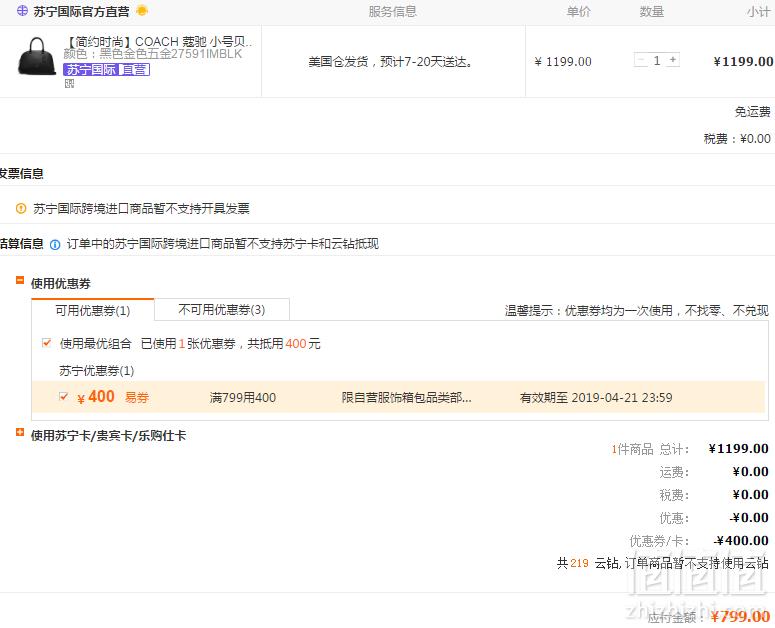The image size is (775, 628).
Task: Click the 有效期至 2019-04-21 23:59 text
Action: pyautogui.click(x=596, y=398)
